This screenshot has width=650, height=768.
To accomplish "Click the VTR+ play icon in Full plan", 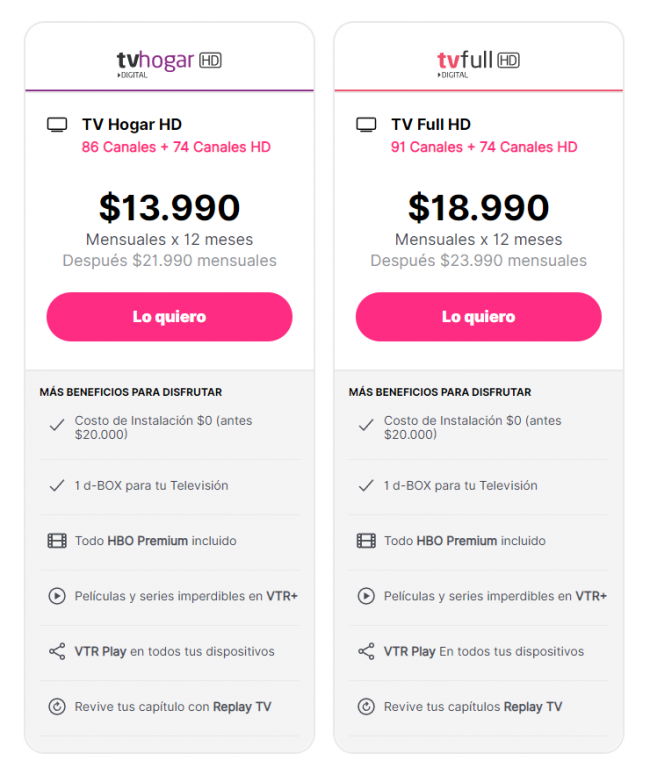I will point(366,596).
